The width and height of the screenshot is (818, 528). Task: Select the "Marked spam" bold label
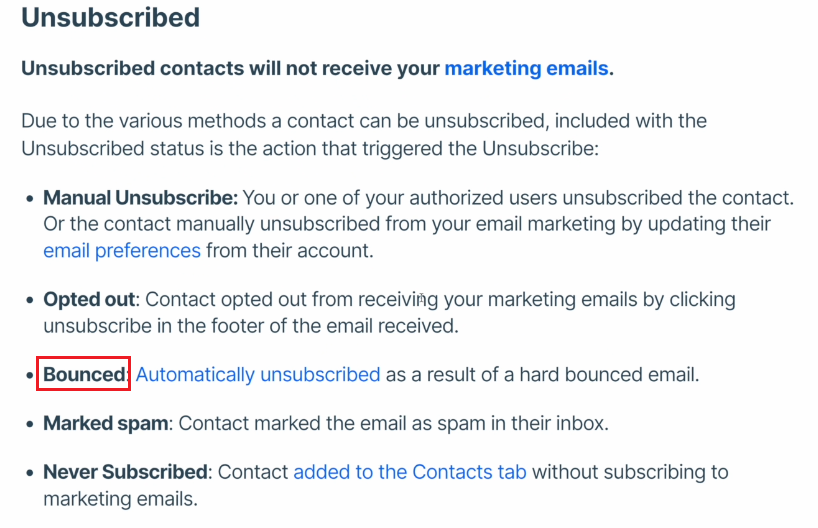[x=106, y=423]
